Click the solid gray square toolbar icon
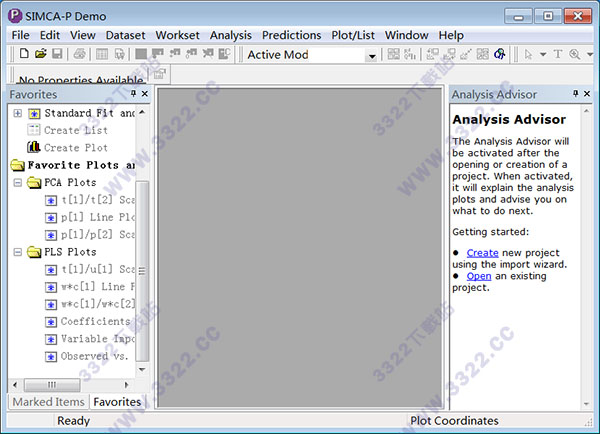This screenshot has width=600, height=434. [141, 54]
